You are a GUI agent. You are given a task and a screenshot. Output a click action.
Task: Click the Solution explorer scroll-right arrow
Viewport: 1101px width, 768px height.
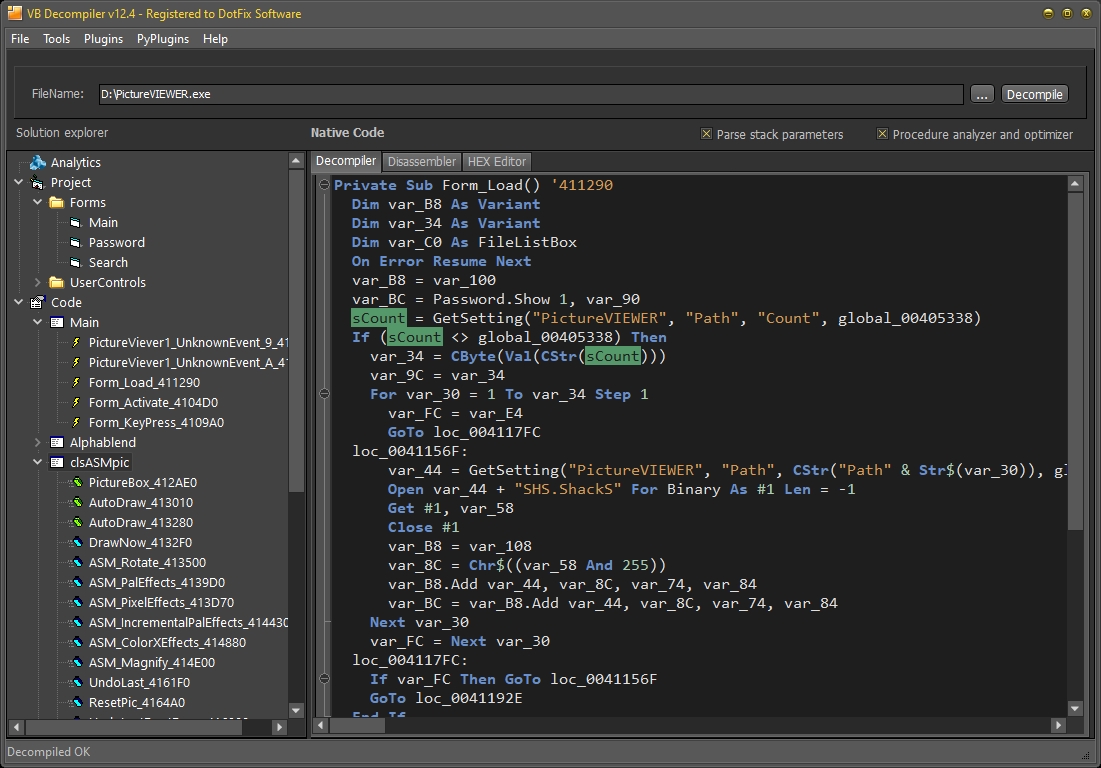click(279, 727)
